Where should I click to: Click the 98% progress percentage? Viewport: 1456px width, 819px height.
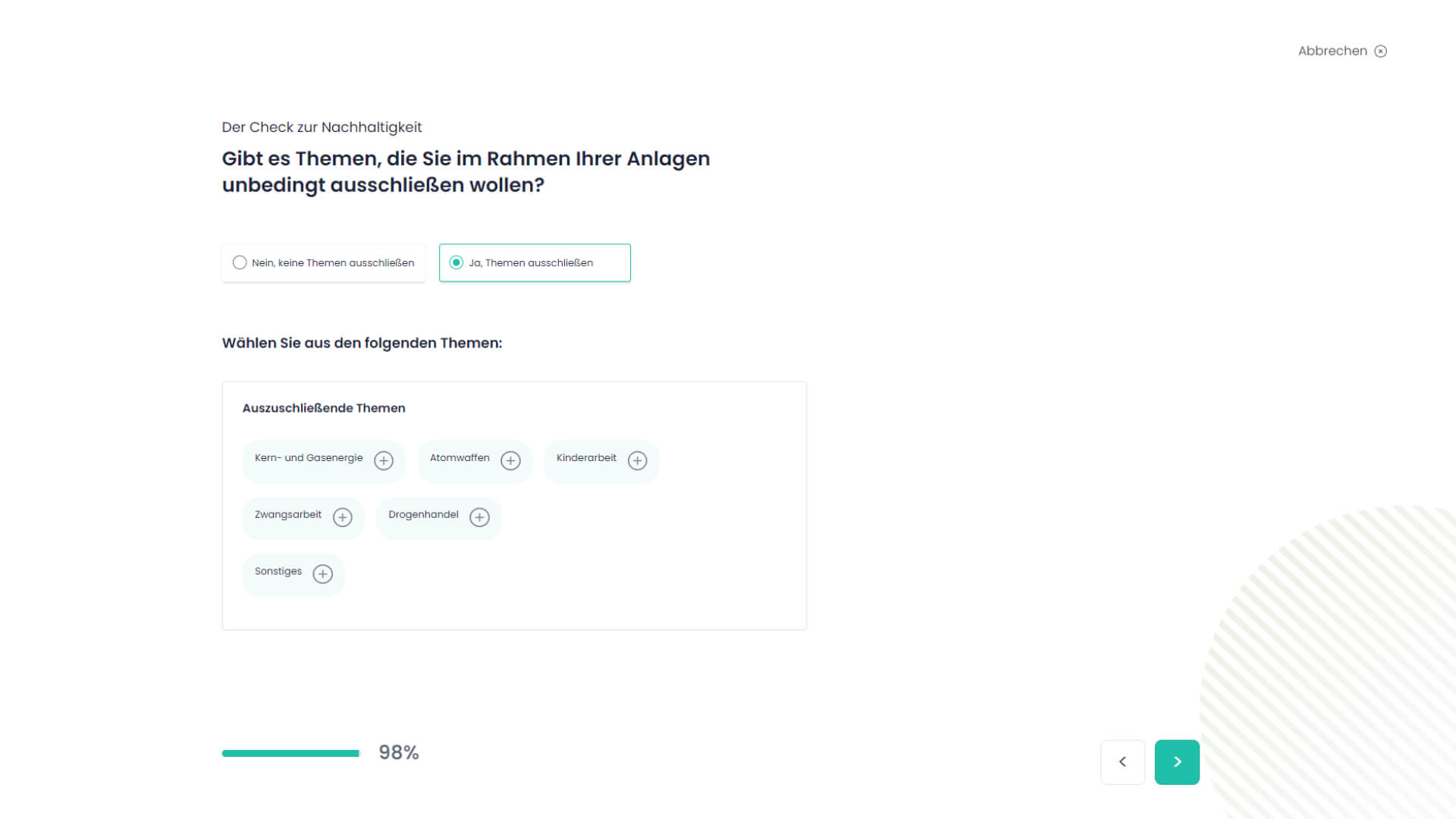click(x=399, y=752)
